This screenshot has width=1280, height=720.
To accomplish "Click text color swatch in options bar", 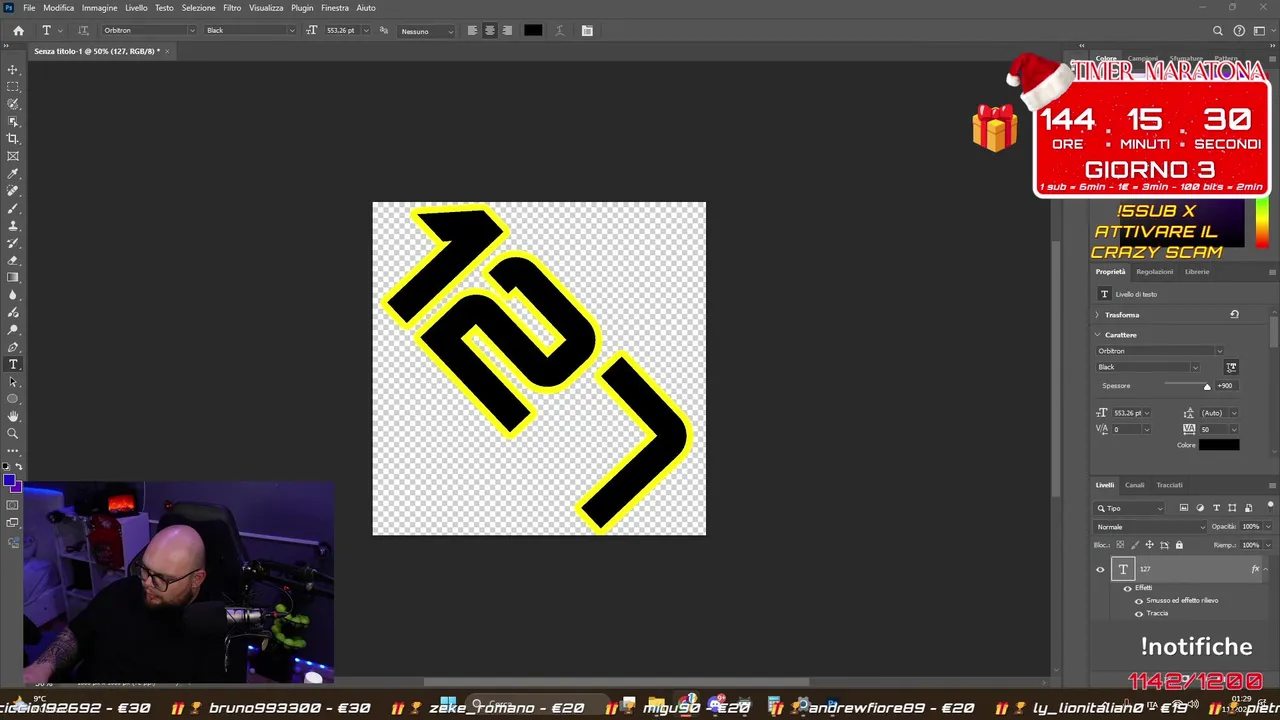I will [x=533, y=31].
